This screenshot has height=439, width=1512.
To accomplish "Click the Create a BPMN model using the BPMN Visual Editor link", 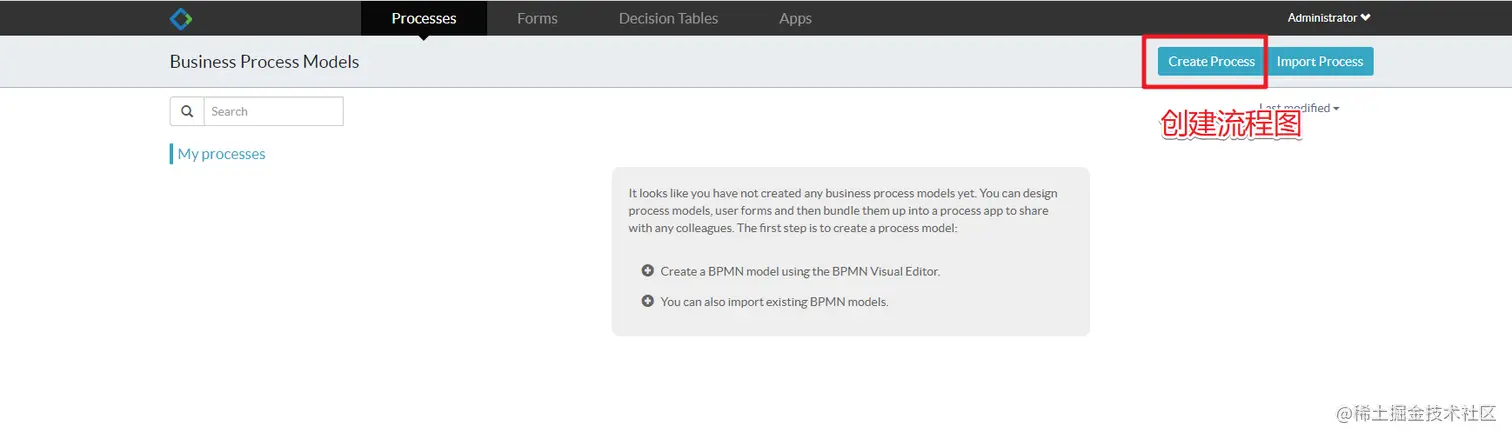I will [800, 271].
